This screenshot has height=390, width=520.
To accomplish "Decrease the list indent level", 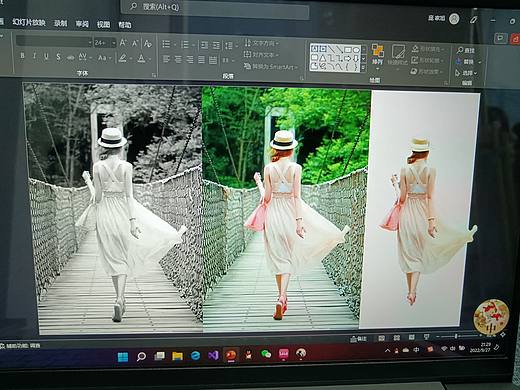I will [205, 45].
